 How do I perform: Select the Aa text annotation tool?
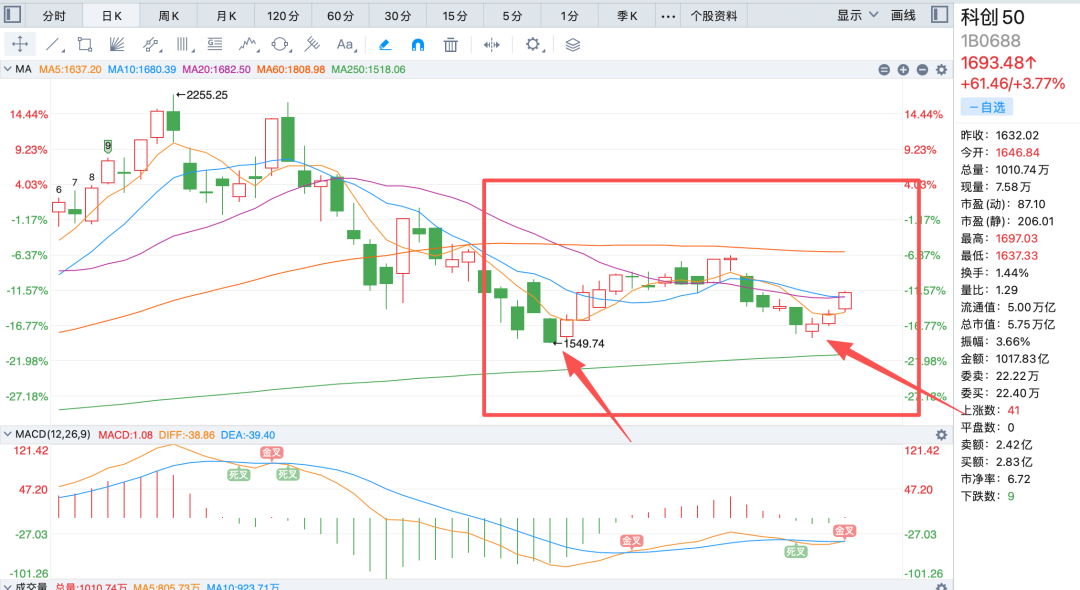click(x=345, y=45)
